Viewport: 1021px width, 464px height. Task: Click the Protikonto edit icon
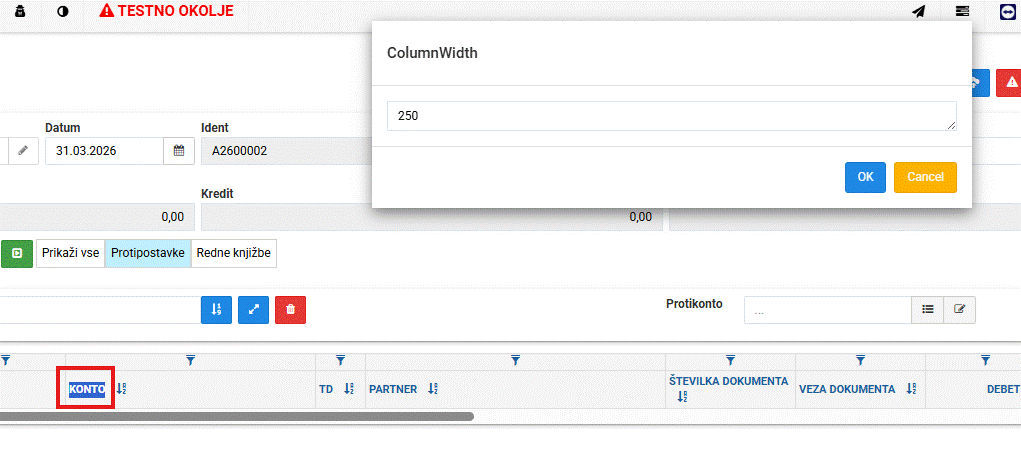959,310
